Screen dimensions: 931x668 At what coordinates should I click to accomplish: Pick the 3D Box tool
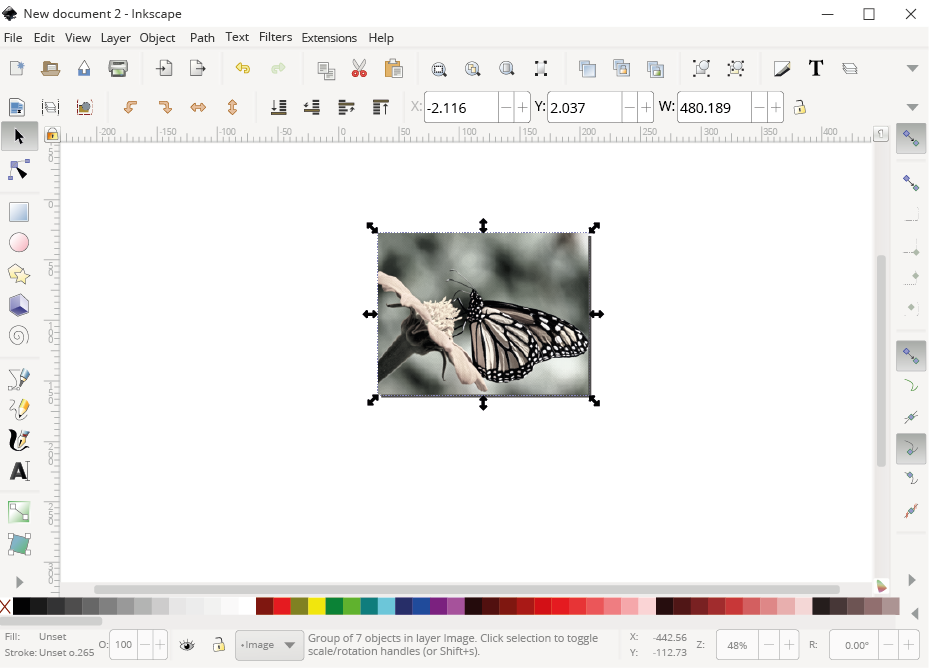coord(19,304)
